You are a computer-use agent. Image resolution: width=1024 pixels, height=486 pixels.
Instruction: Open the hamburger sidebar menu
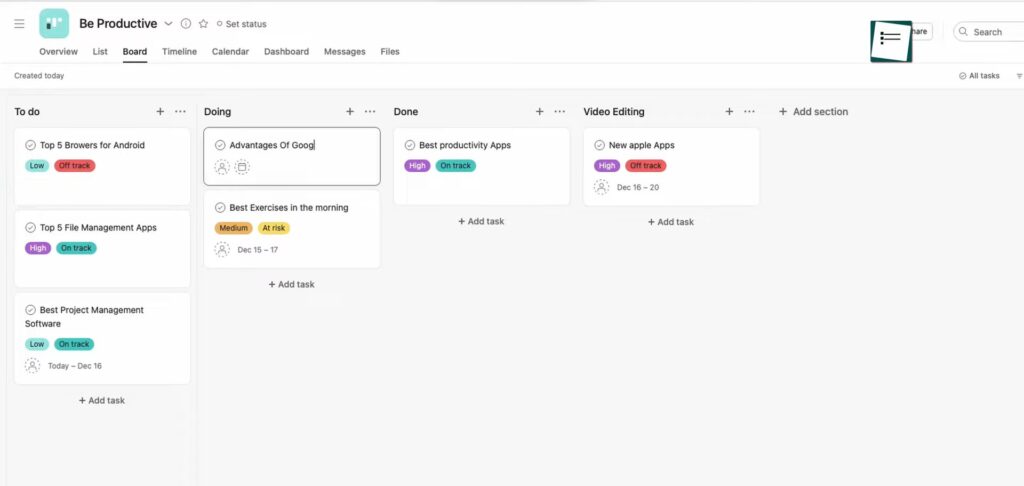point(19,24)
